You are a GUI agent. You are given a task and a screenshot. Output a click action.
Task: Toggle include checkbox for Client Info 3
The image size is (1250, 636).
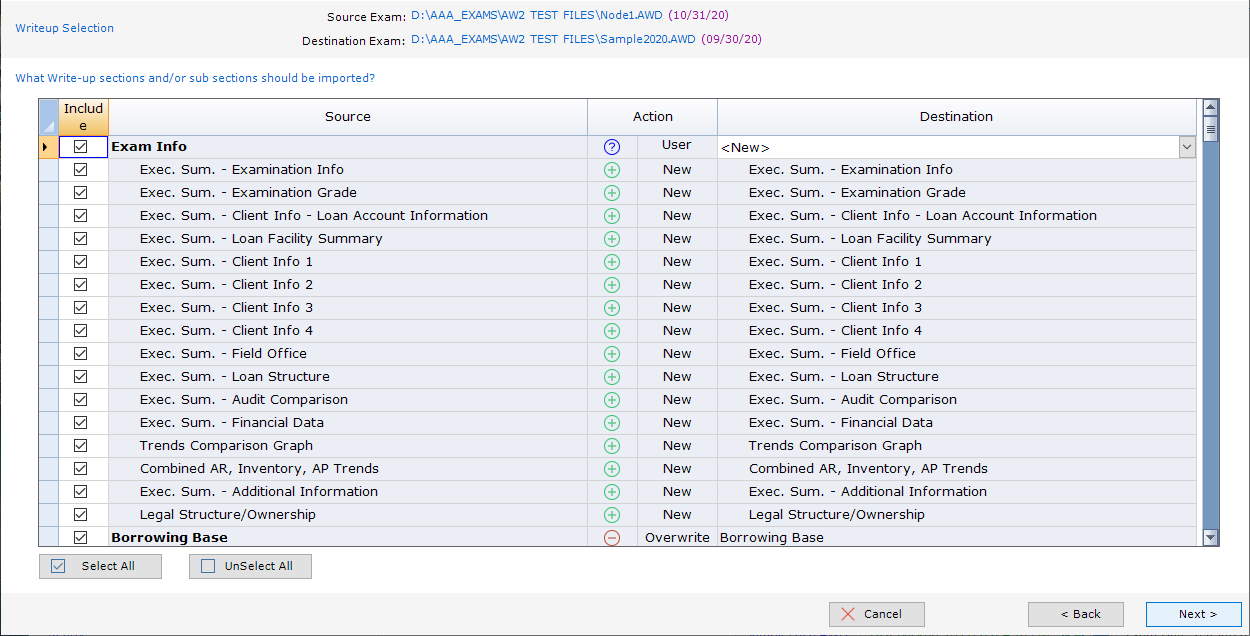tap(81, 308)
